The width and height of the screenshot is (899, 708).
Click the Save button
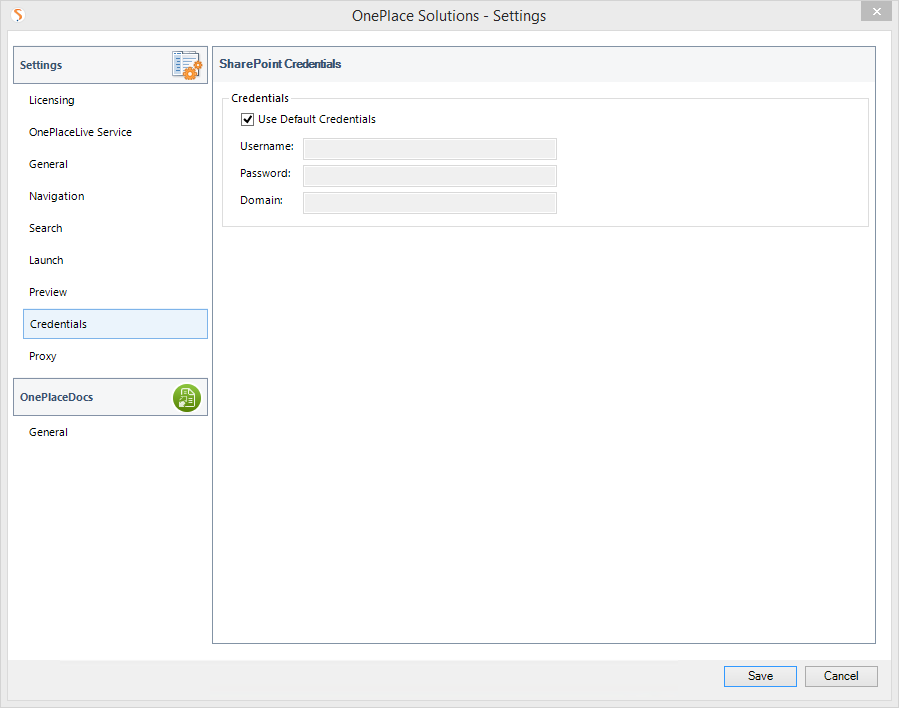coord(760,676)
